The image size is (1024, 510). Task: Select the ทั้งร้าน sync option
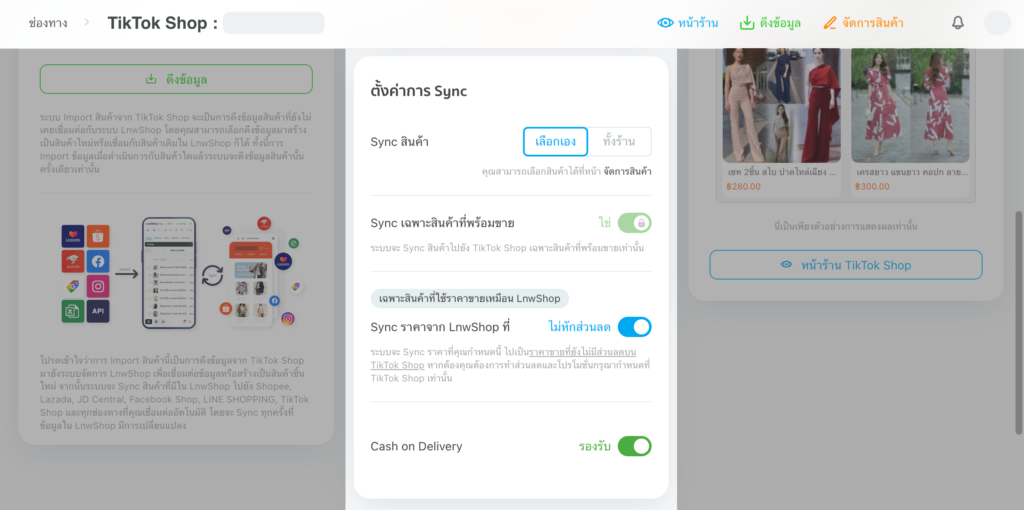[x=619, y=142]
